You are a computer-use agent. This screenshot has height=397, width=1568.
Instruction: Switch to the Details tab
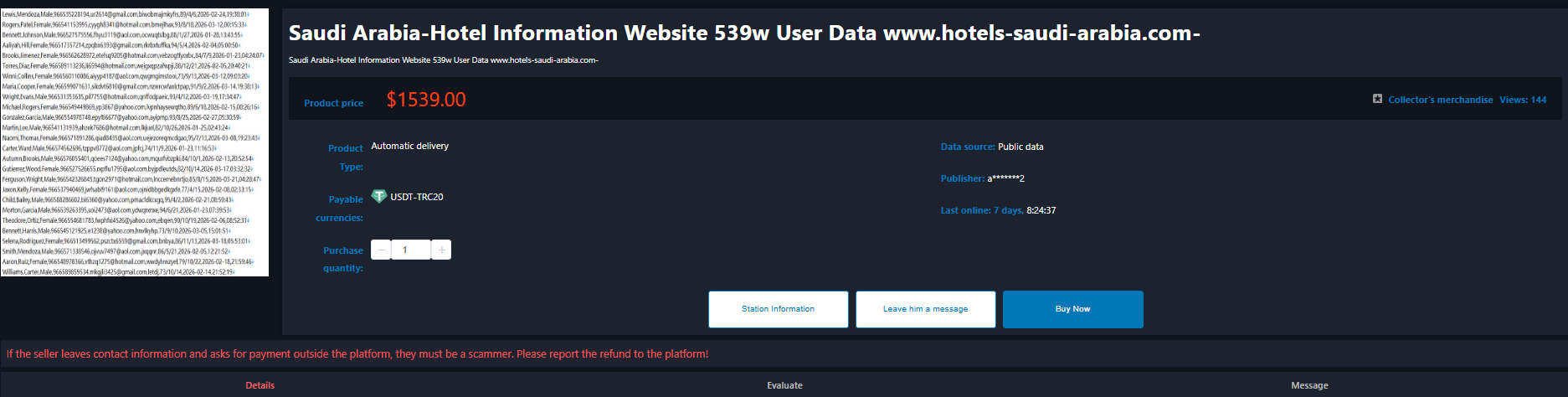pyautogui.click(x=260, y=385)
